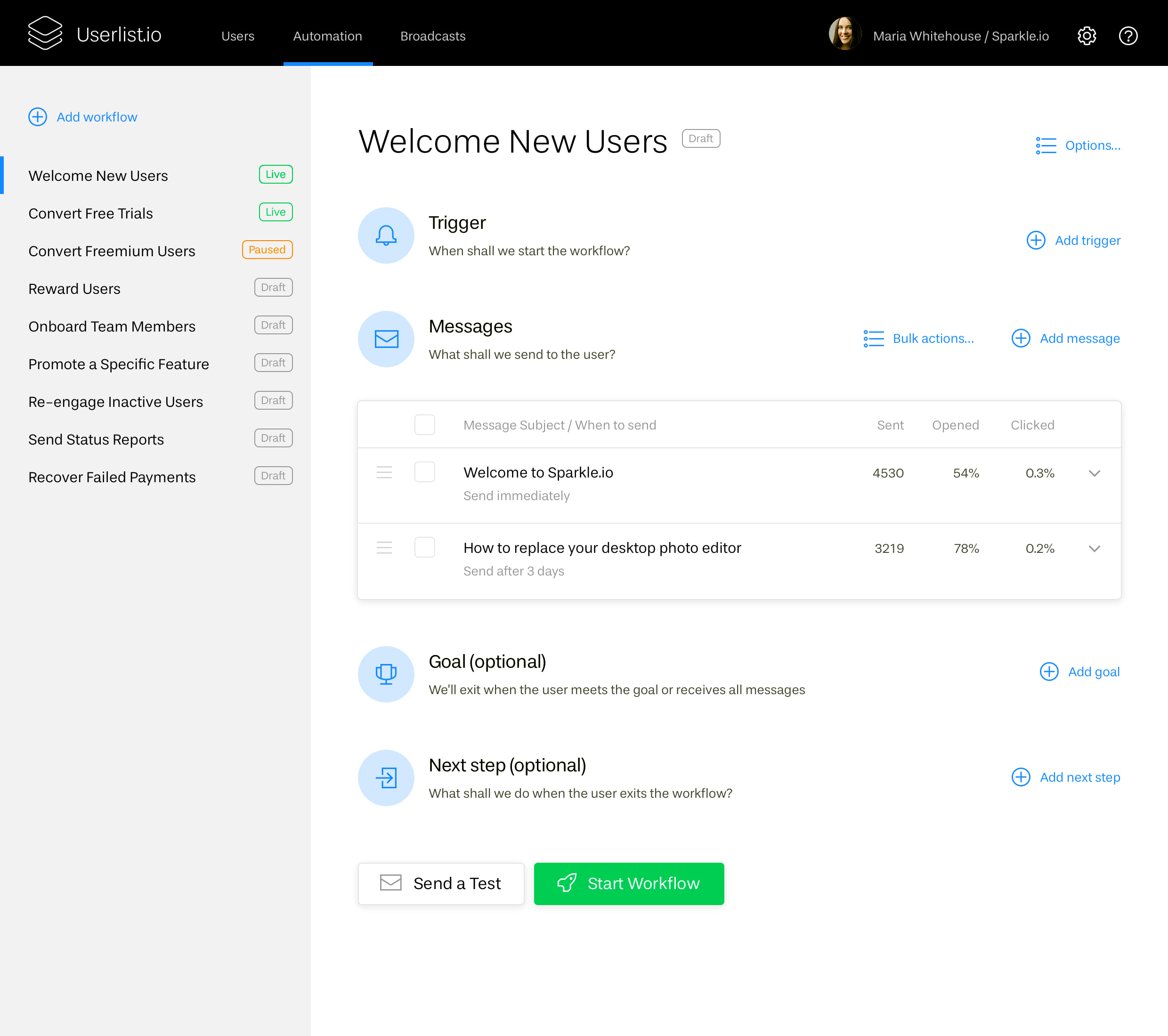Image resolution: width=1168 pixels, height=1036 pixels.
Task: Expand details for Welcome to Sparkle.io message
Action: pyautogui.click(x=1095, y=473)
